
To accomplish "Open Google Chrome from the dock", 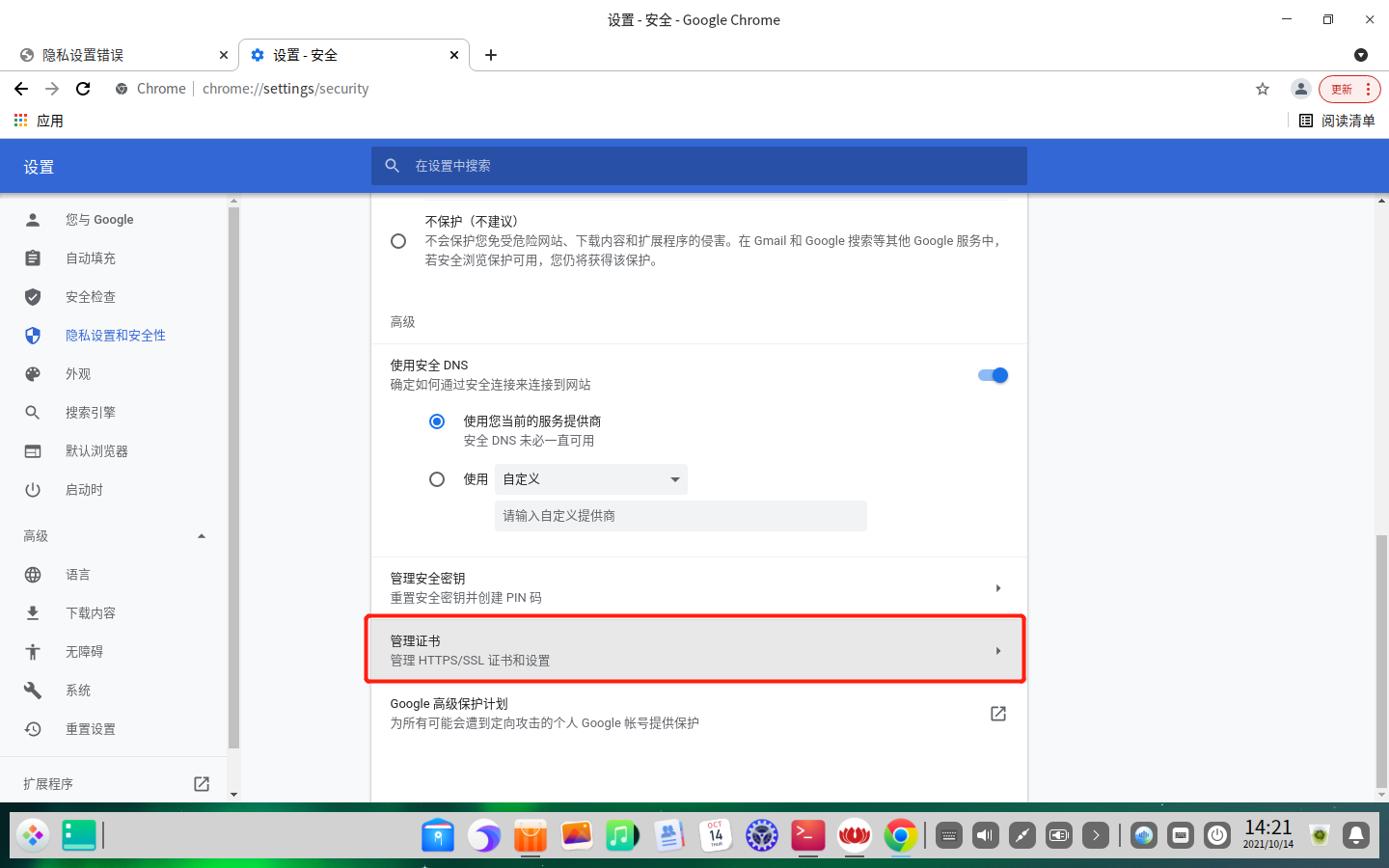I will point(901,835).
